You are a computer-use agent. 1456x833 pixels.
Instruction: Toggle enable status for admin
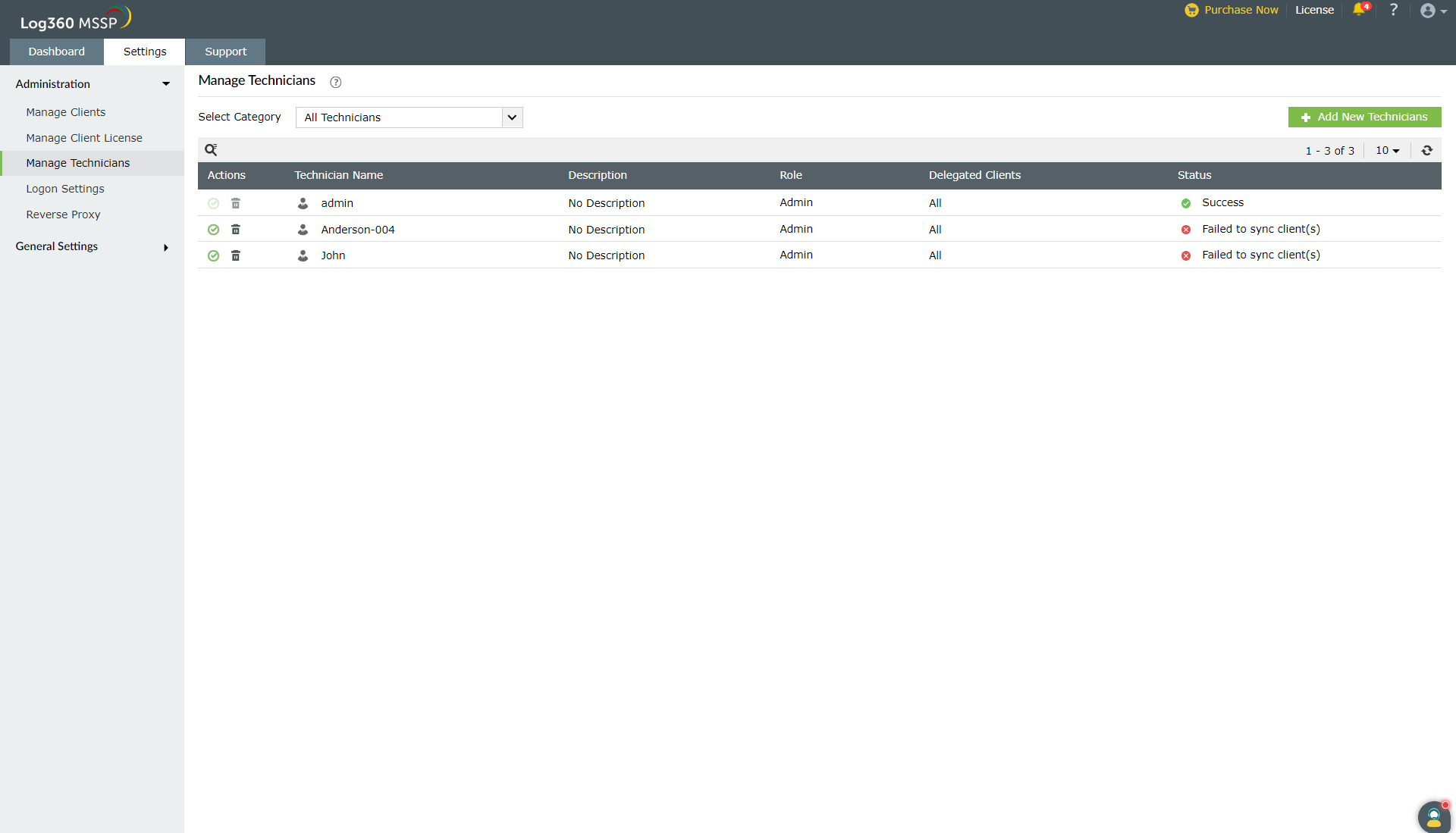point(213,202)
